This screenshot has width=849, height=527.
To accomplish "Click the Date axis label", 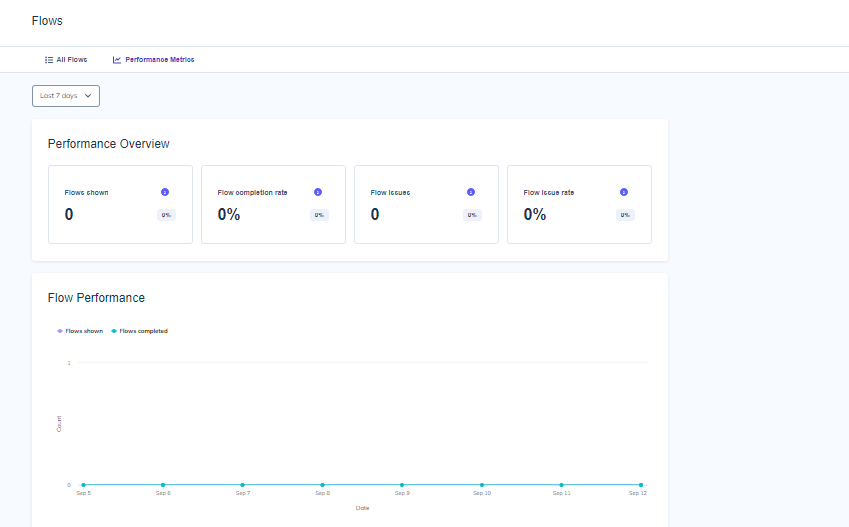I will point(362,508).
